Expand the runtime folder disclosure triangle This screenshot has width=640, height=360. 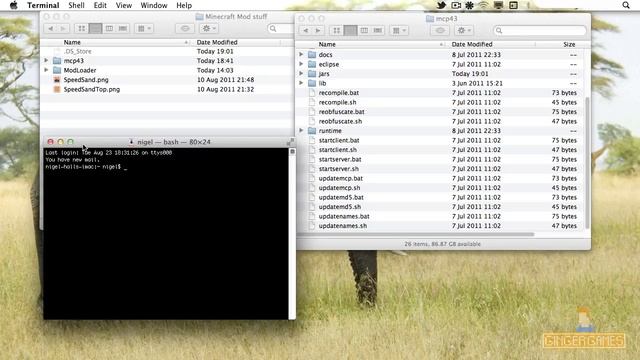tap(301, 131)
